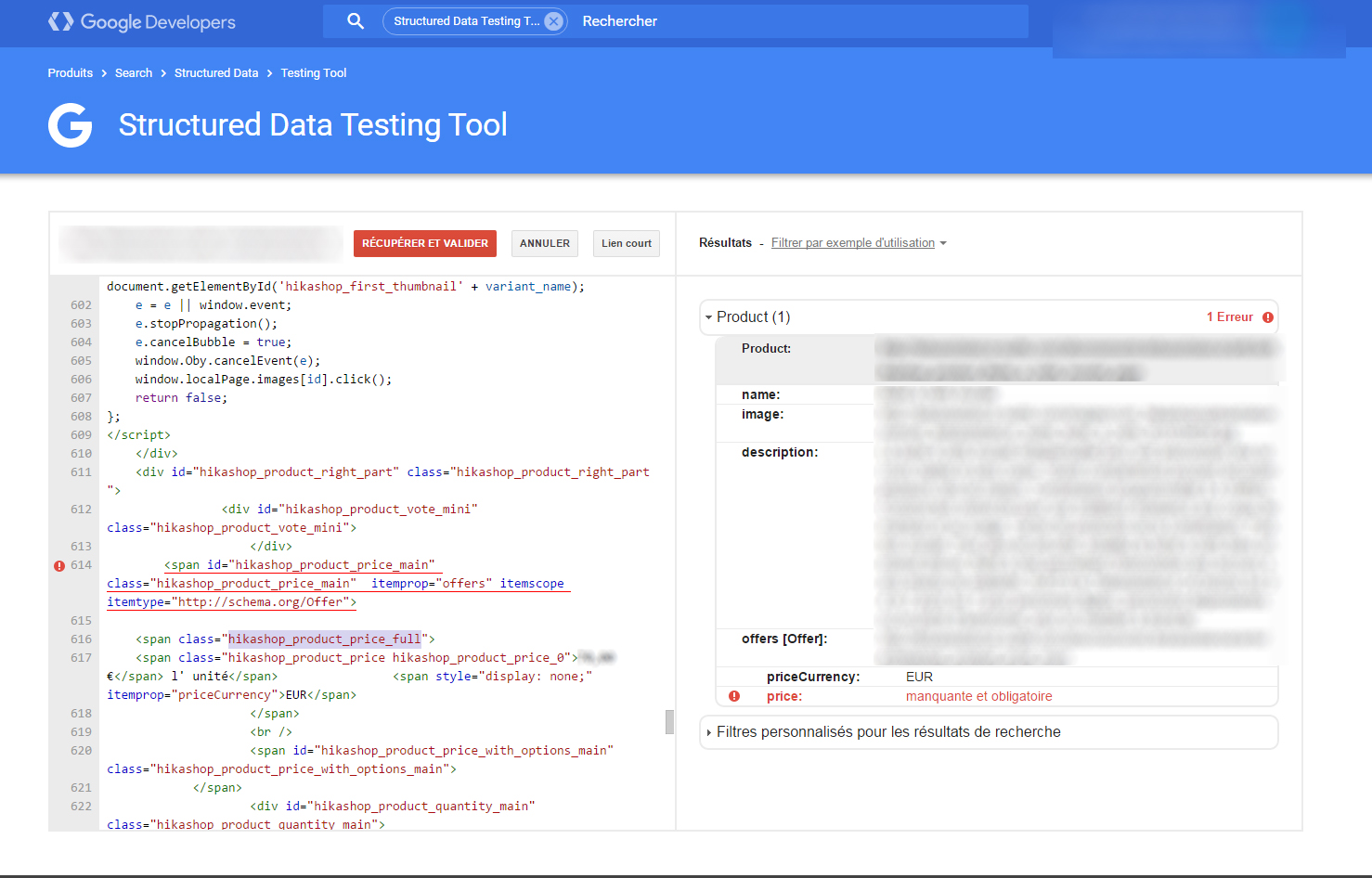The image size is (1372, 878).
Task: Open the Search breadcrumb link
Action: (x=134, y=73)
